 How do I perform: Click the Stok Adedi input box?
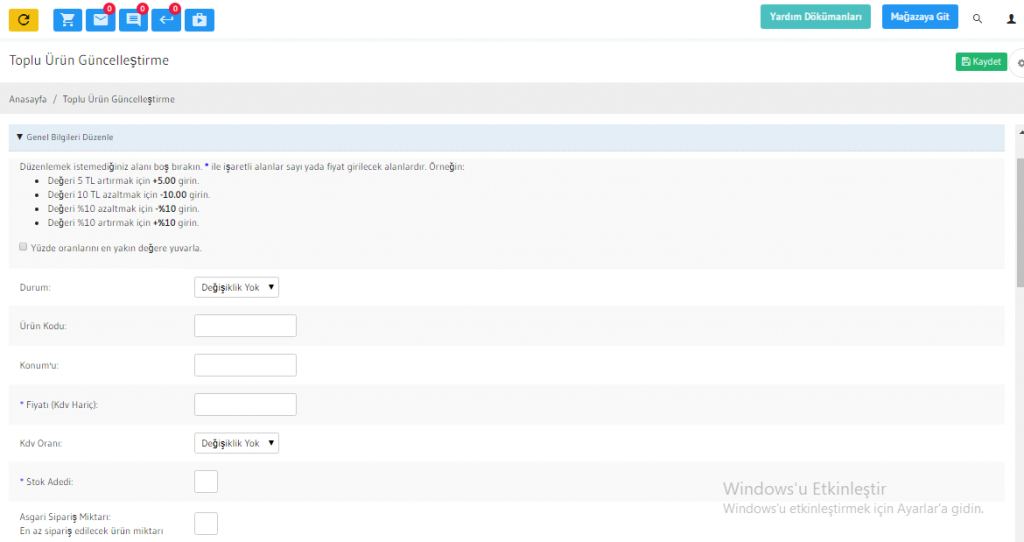(205, 482)
